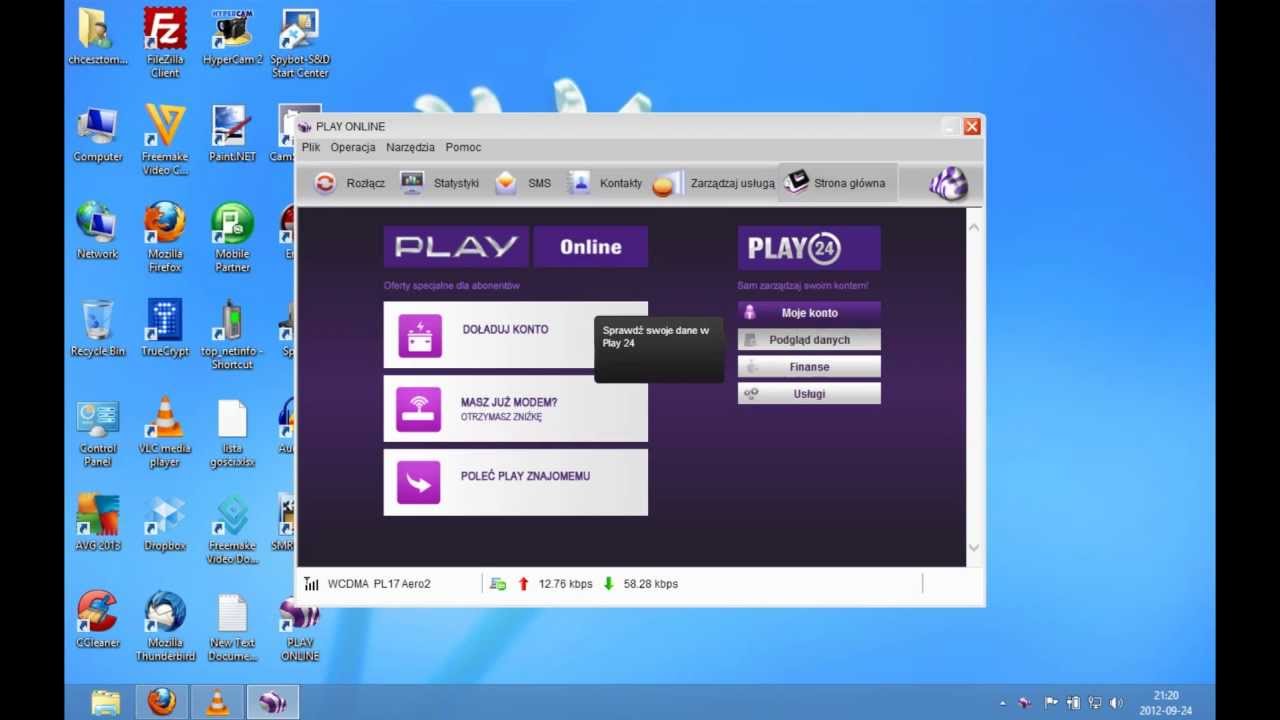Click the PLAY Online logo banner
Image resolution: width=1280 pixels, height=720 pixels.
[x=515, y=247]
